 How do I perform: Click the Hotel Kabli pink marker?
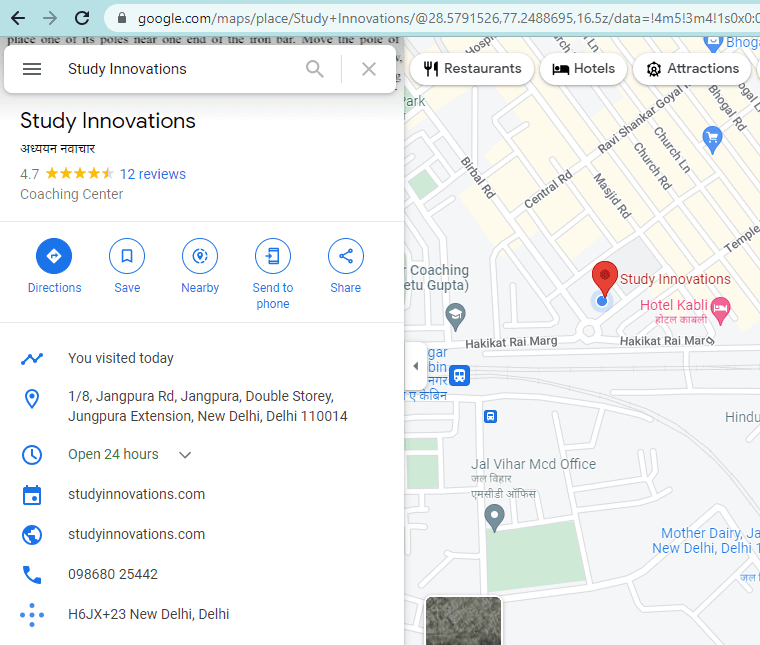pyautogui.click(x=721, y=310)
